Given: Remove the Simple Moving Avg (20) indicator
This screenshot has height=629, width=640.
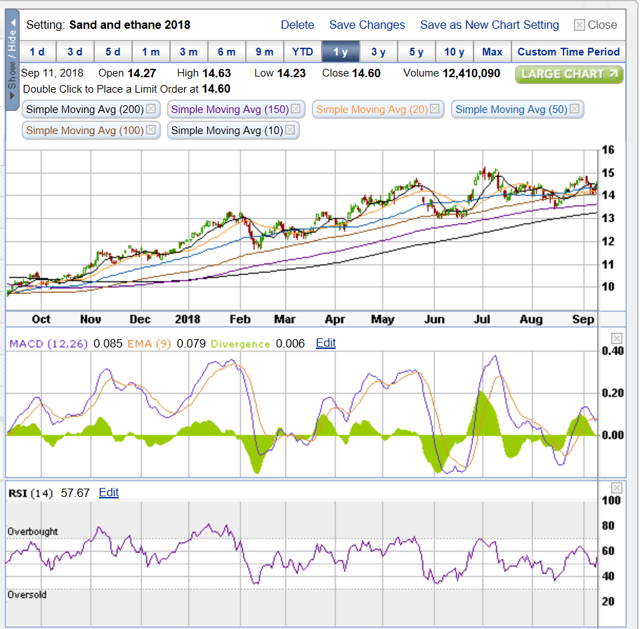Looking at the screenshot, I should tap(435, 109).
